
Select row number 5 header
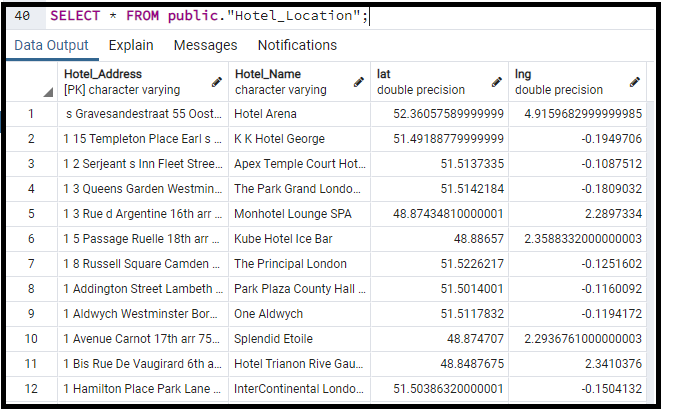[31, 214]
